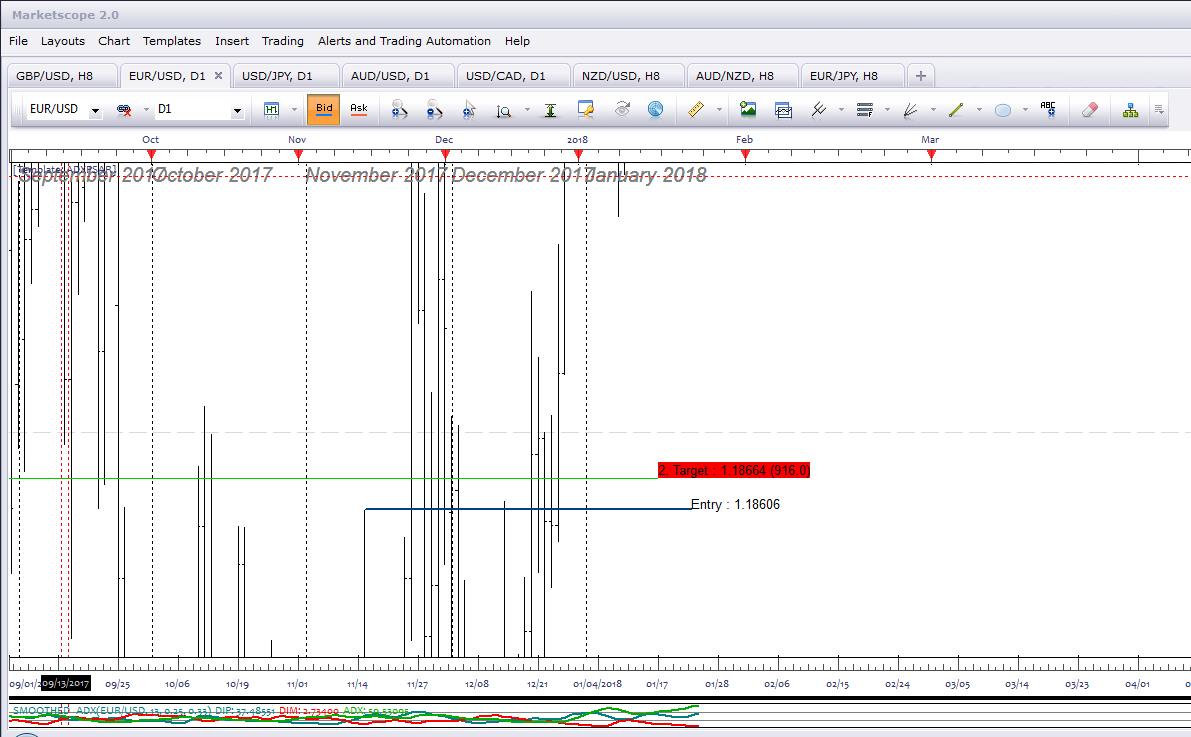Screen dimensions: 1191x737
Task: Expand the pitchfork tool dropdown arrow
Action: pos(842,110)
